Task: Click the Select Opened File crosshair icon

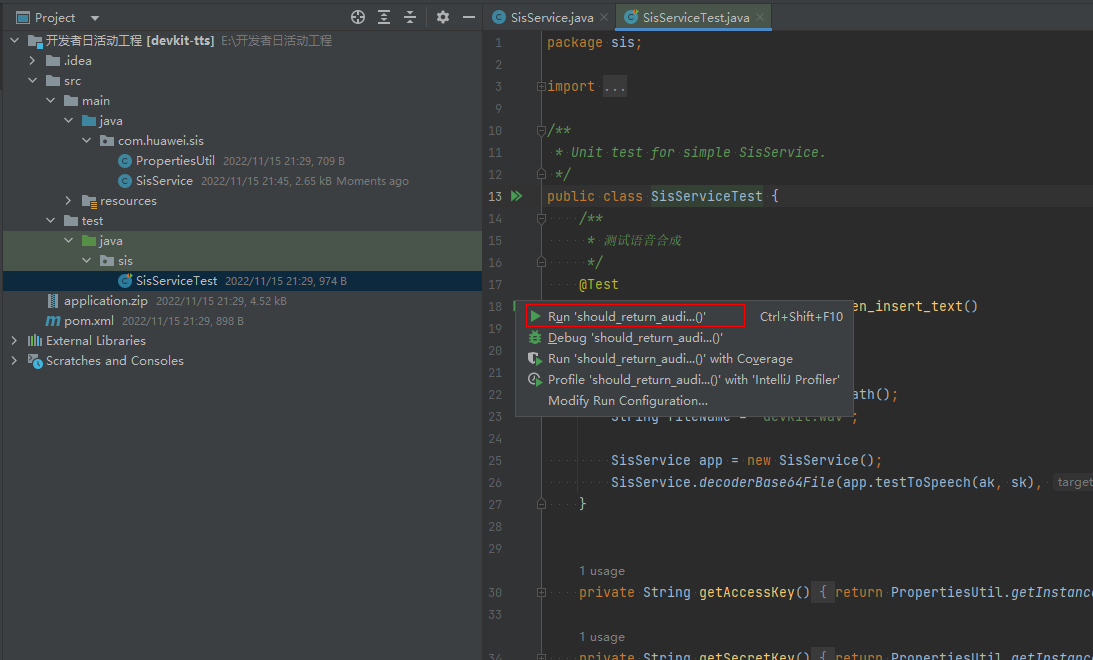Action: pos(358,17)
